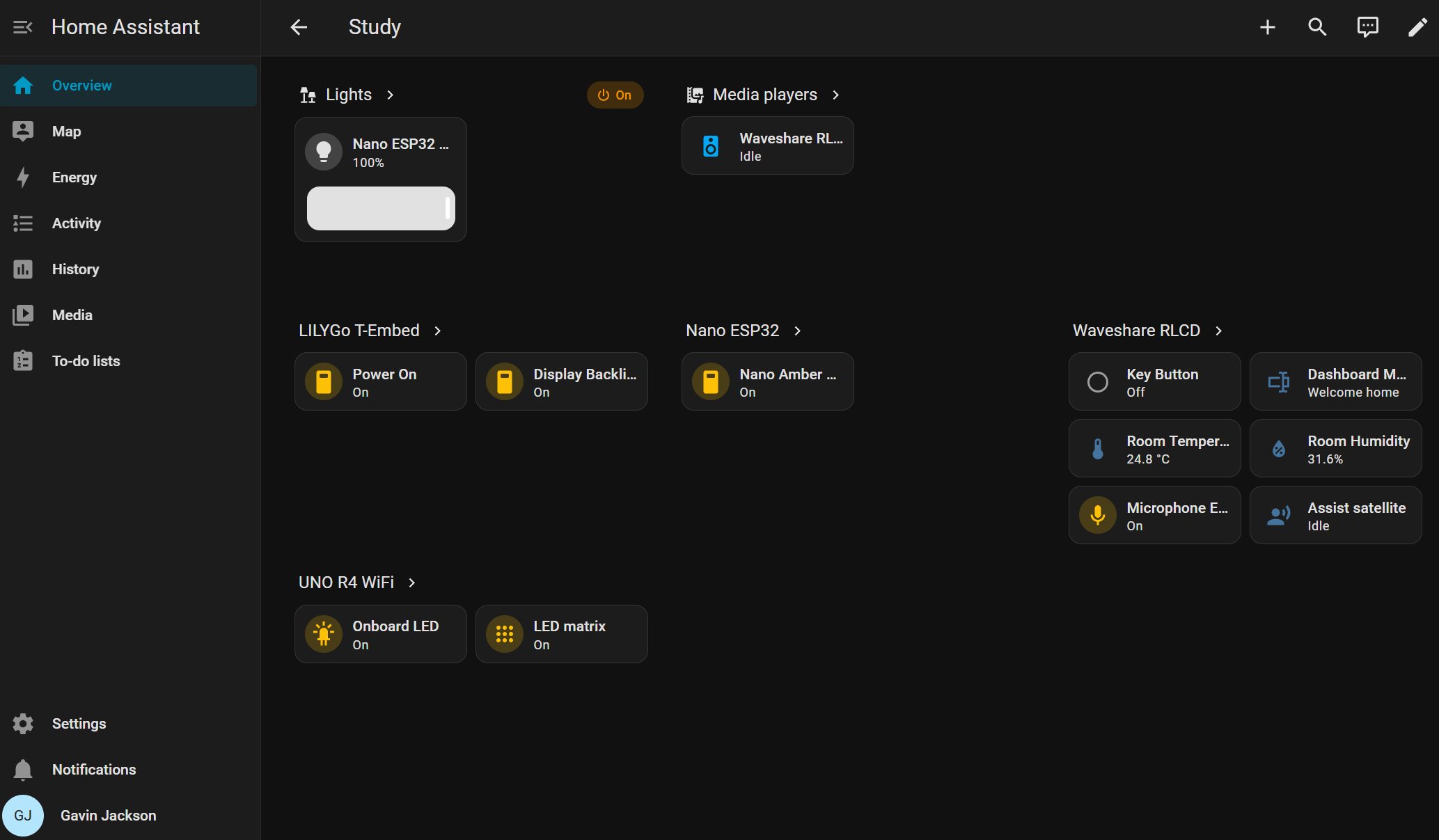Viewport: 1439px width, 840px height.
Task: Click the Media players section icon
Action: click(695, 95)
